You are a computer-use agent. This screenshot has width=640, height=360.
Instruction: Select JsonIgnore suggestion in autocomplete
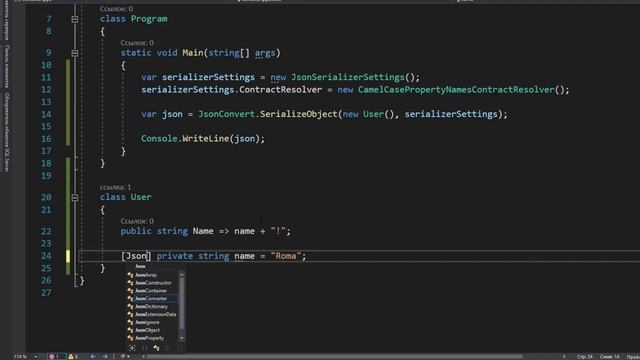pyautogui.click(x=147, y=322)
